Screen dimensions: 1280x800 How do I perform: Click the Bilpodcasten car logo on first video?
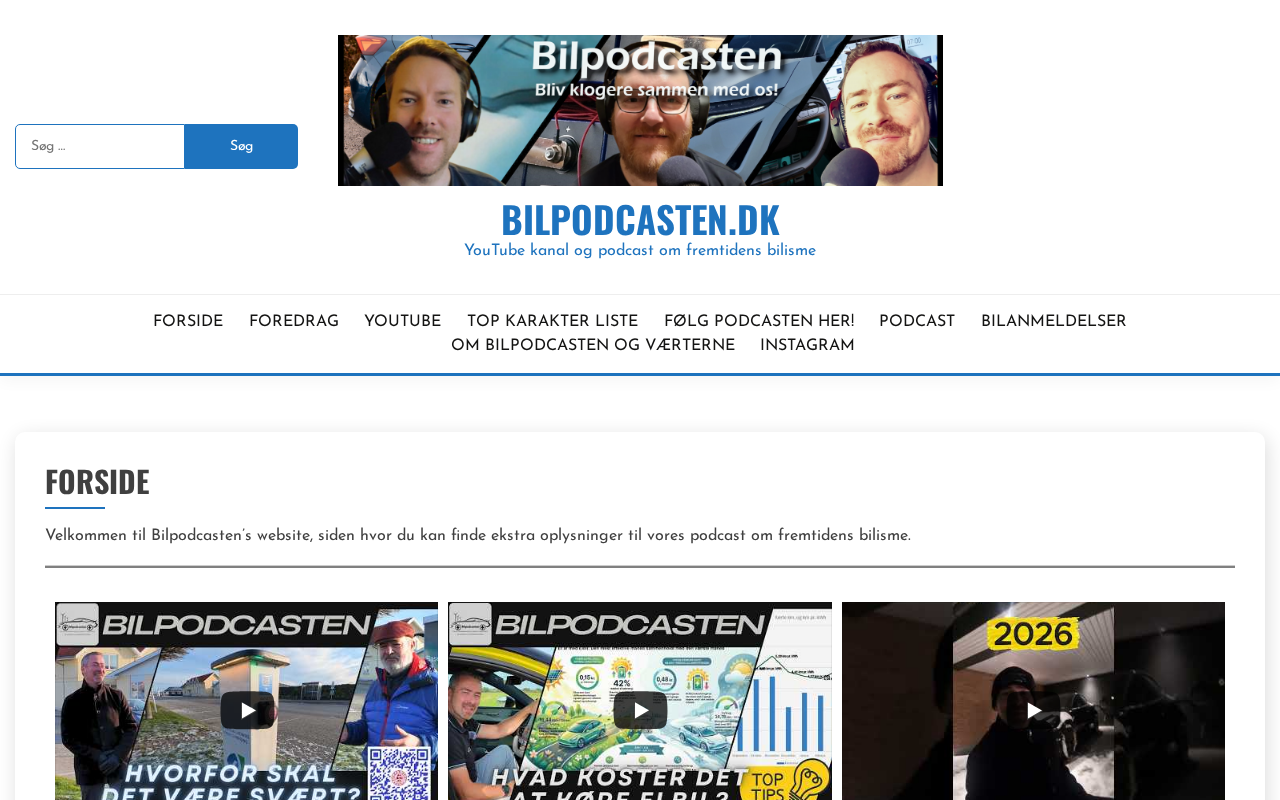click(x=78, y=625)
